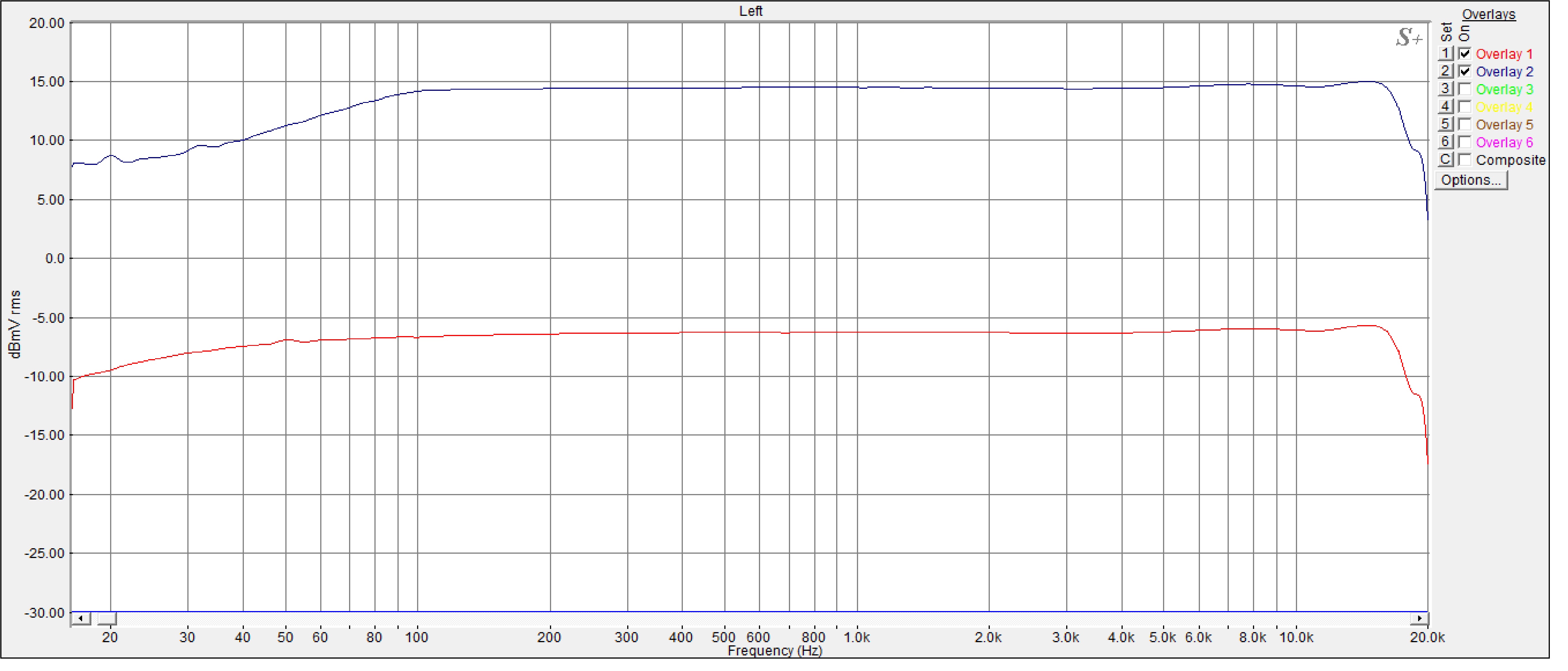Click Set button 2 for Overlay 2

[x=1446, y=71]
